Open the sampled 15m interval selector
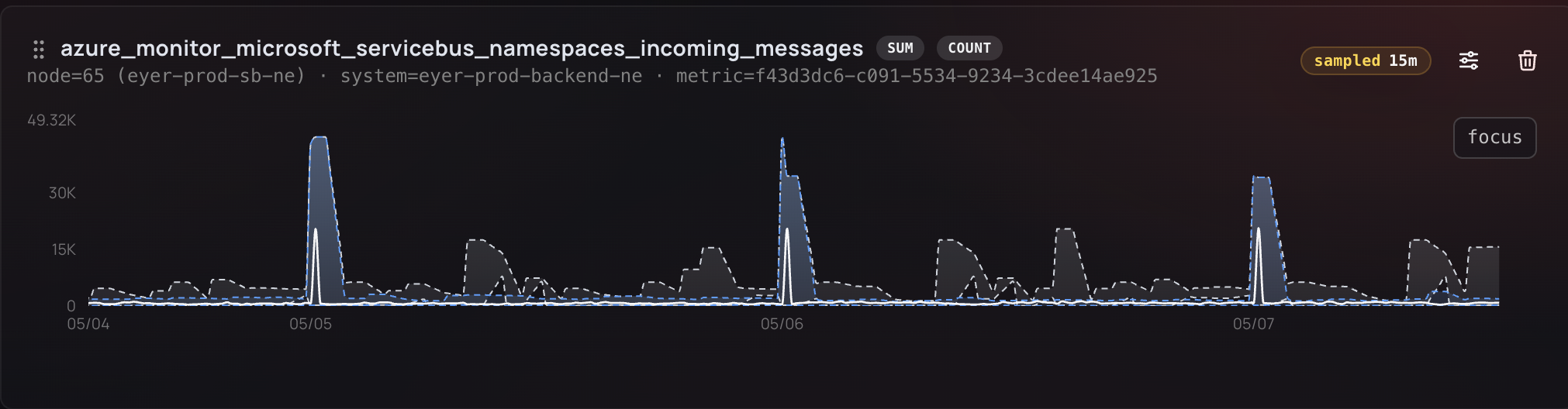1568x409 pixels. coord(1366,60)
